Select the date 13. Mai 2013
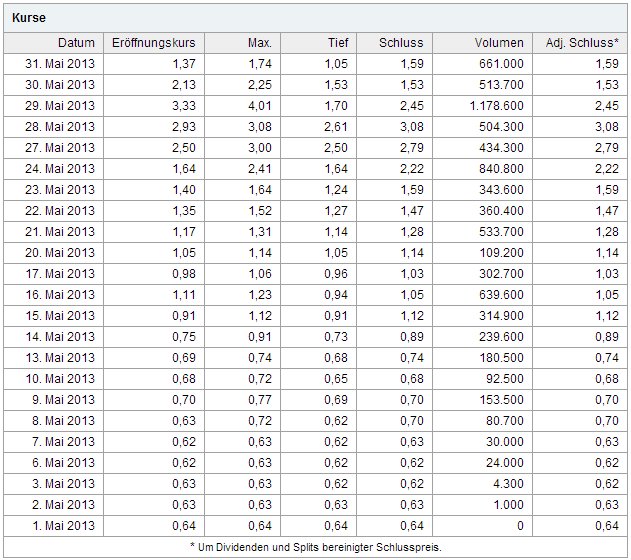This screenshot has height=560, width=631. (60, 357)
